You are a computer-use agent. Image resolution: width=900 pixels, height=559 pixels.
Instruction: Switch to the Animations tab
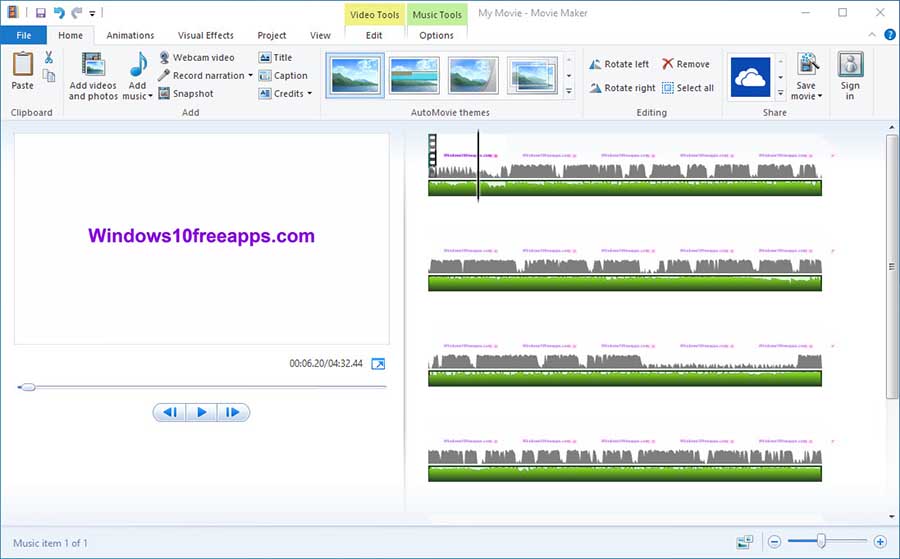coord(130,35)
